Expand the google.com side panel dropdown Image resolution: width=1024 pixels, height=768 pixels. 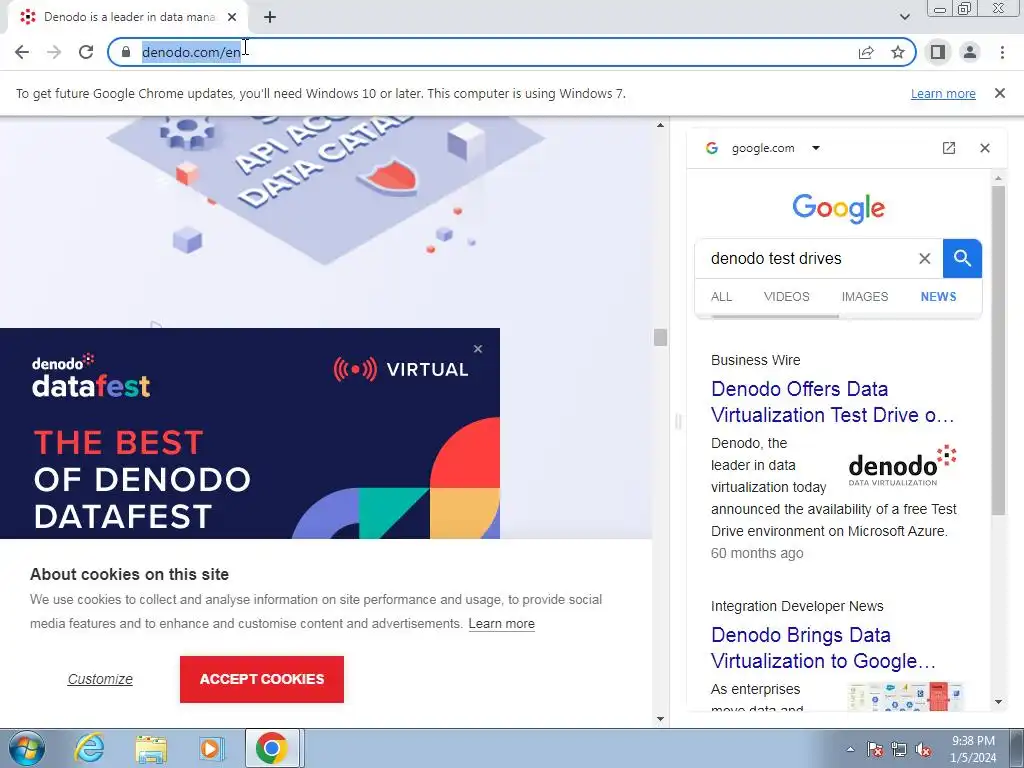click(x=816, y=148)
